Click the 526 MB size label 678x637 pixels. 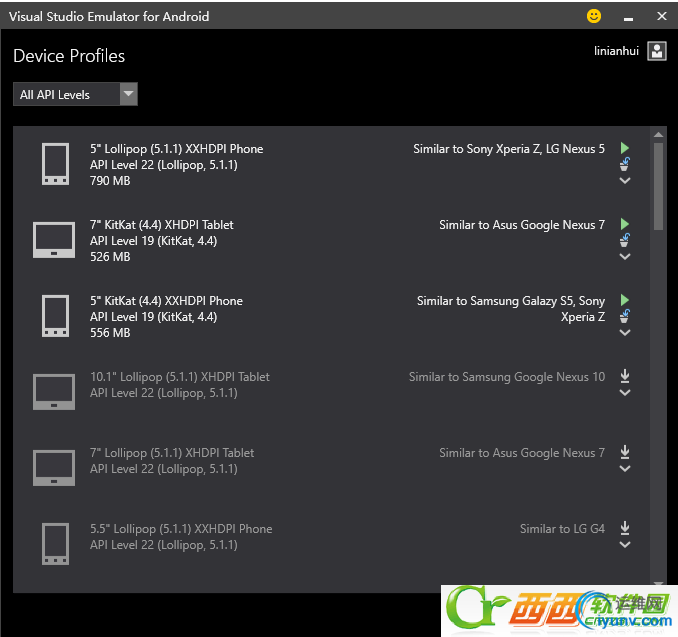[110, 257]
